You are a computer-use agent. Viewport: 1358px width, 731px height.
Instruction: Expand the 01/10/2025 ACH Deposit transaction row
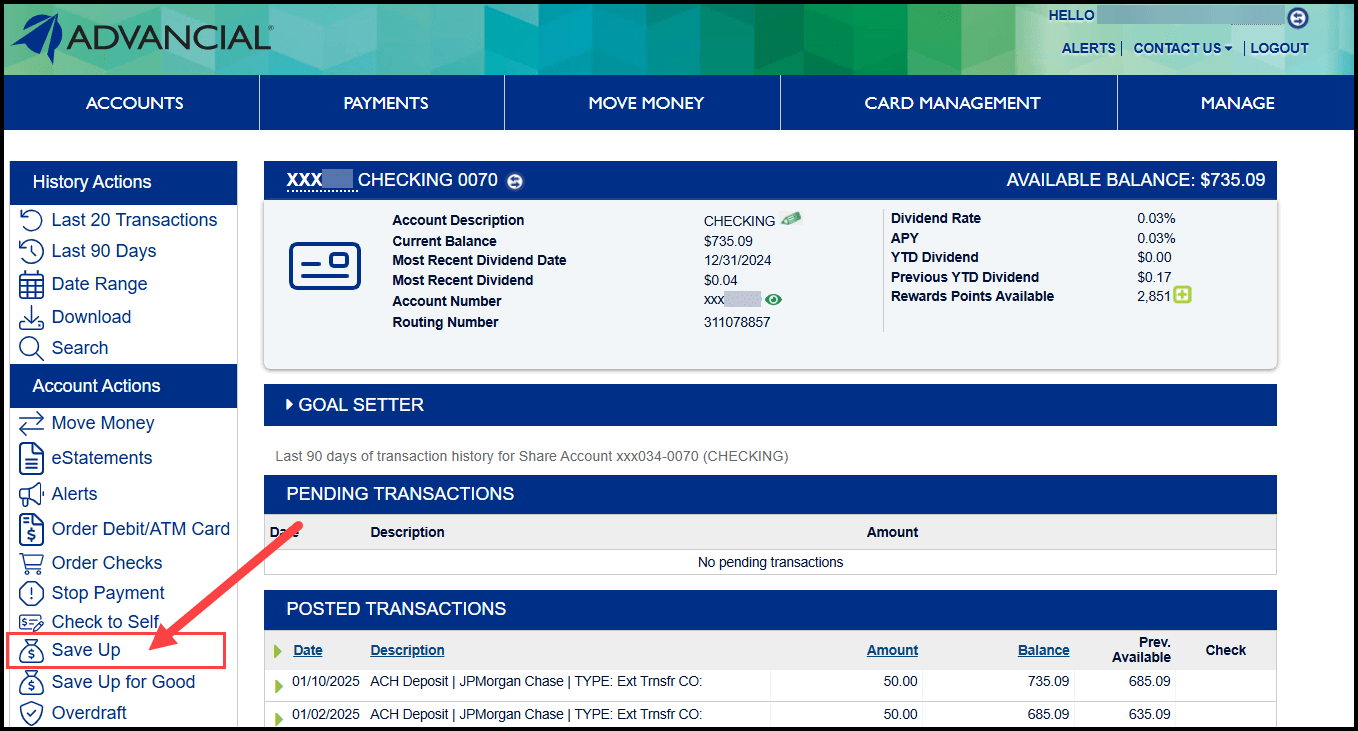tap(279, 685)
